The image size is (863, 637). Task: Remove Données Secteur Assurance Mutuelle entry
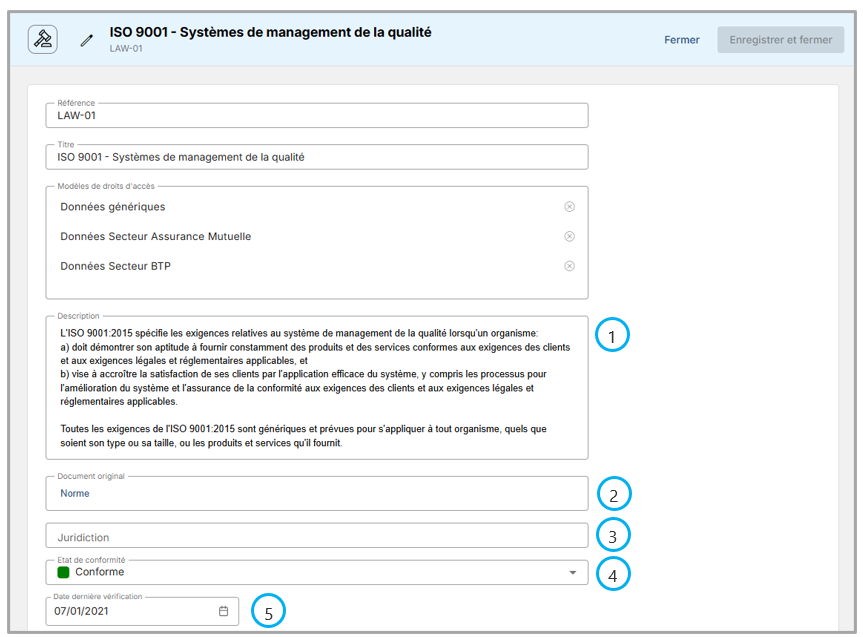coord(569,237)
